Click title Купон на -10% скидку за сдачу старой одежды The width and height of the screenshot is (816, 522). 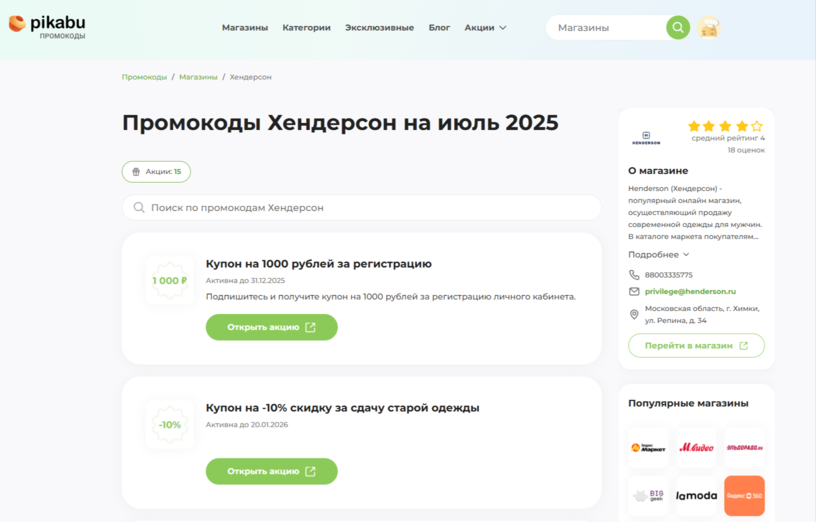click(342, 408)
